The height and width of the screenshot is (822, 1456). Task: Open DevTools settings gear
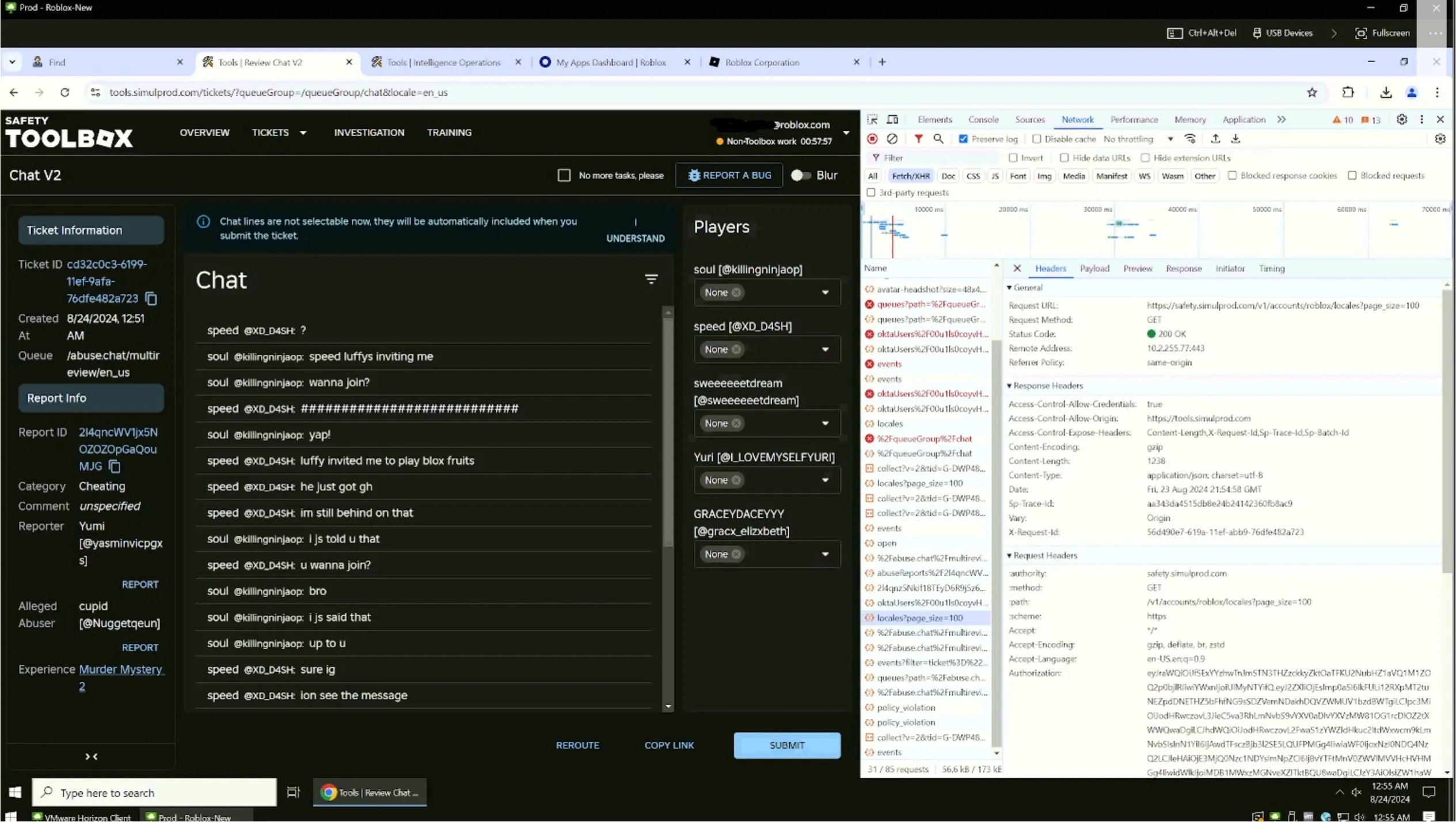tap(1402, 119)
